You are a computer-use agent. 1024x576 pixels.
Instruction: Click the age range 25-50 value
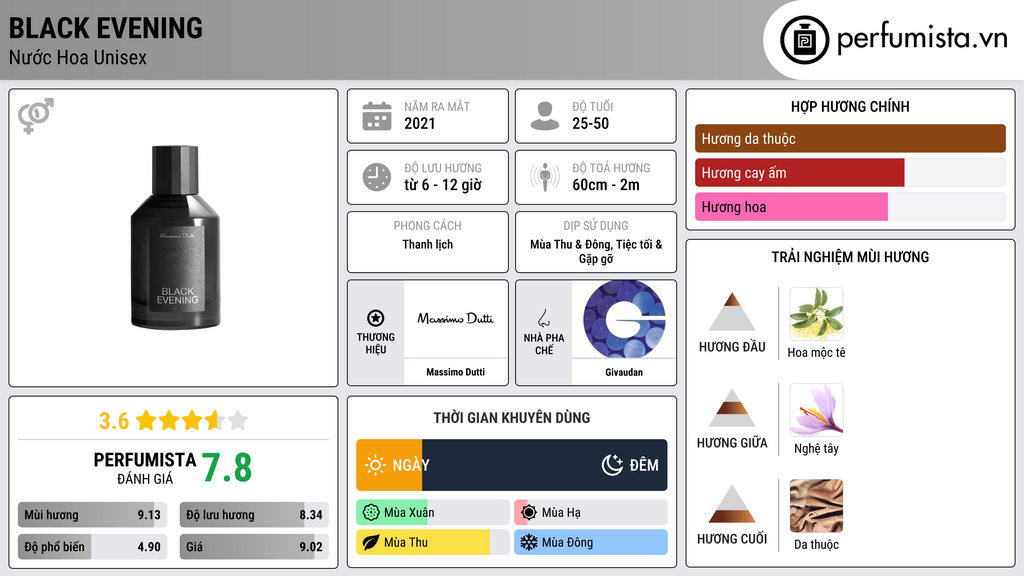(590, 123)
